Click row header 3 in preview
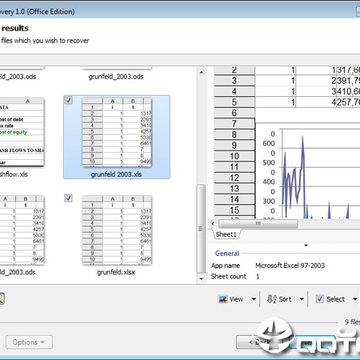Viewport: 360px width, 360px height. point(234,80)
